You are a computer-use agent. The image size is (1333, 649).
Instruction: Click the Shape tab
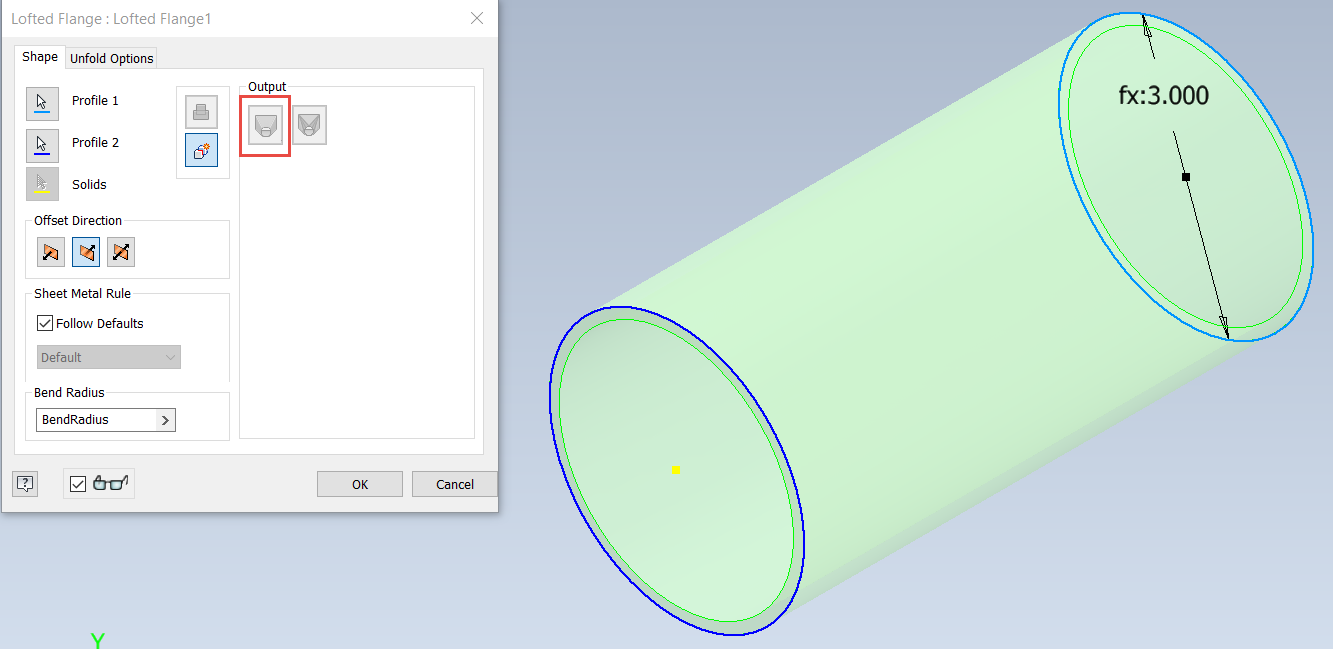[39, 57]
